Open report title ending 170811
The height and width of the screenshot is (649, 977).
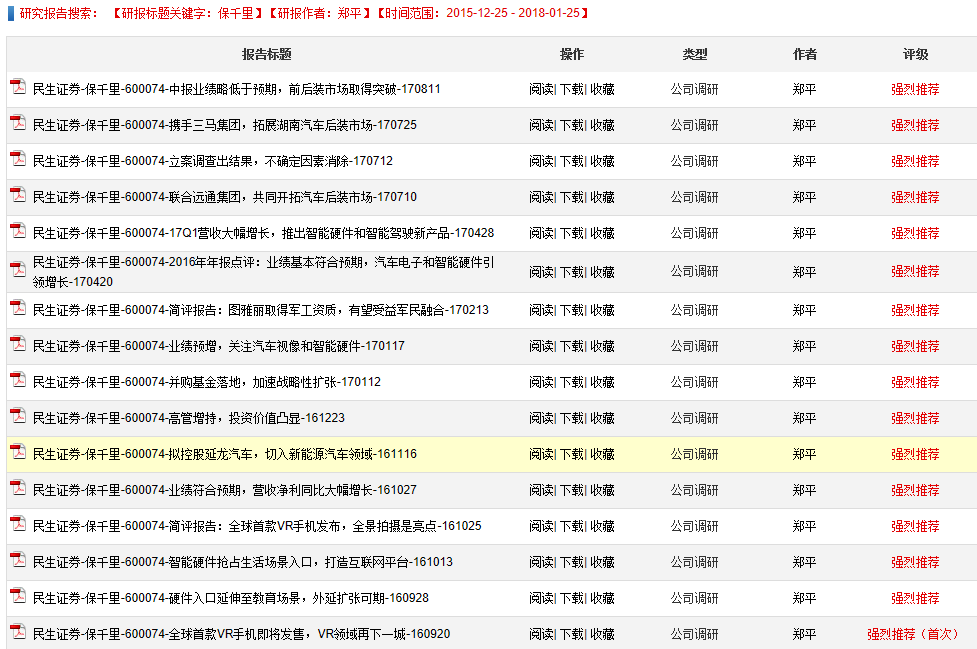[236, 89]
